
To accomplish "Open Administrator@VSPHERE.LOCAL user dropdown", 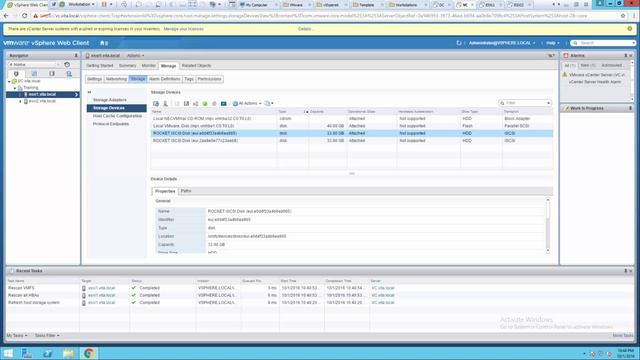I will pyautogui.click(x=502, y=43).
